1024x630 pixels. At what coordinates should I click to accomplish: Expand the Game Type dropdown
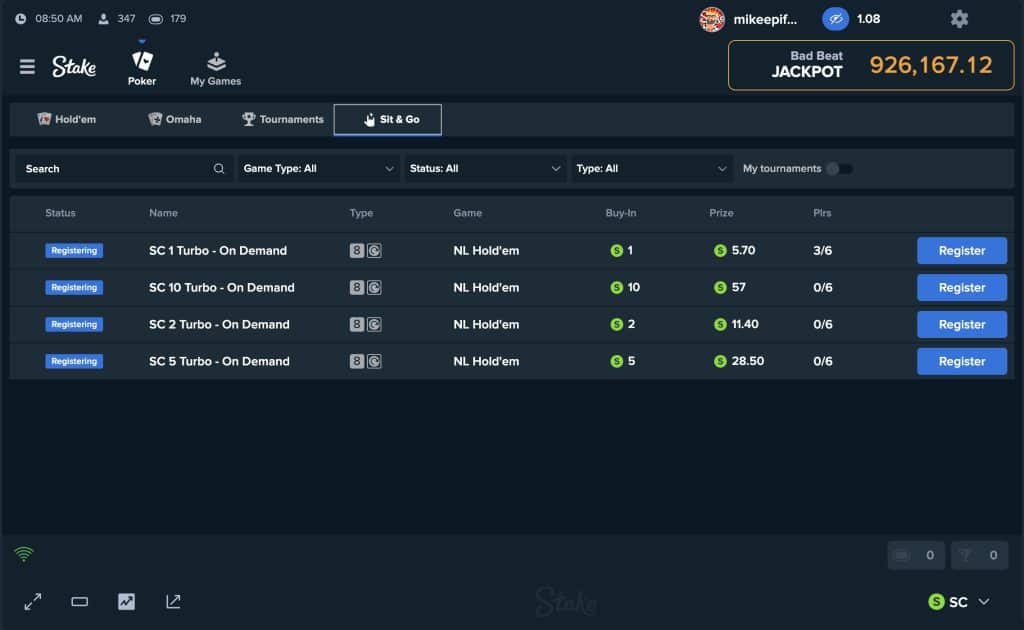point(318,169)
